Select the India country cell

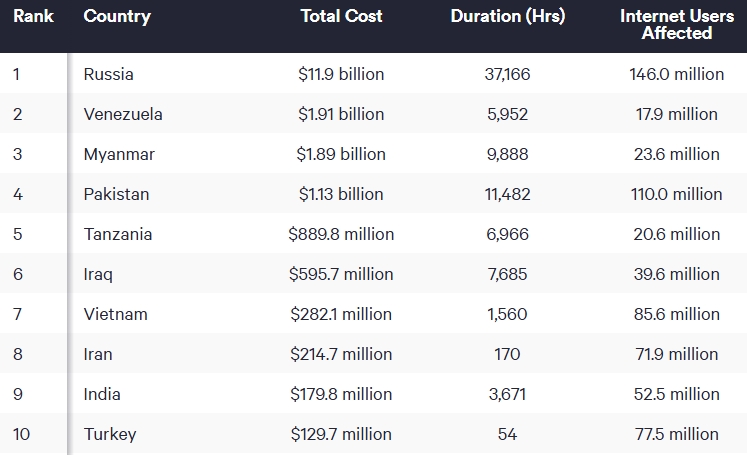coord(103,394)
